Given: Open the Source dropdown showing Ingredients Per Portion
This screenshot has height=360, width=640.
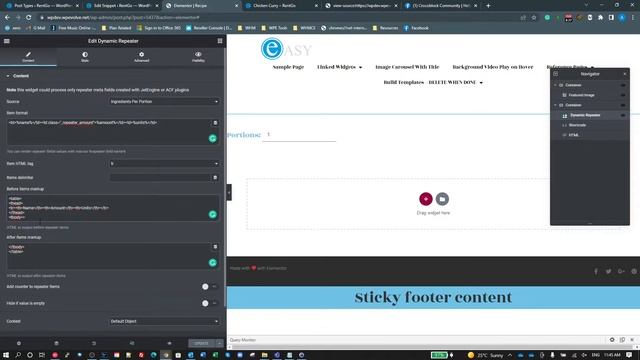Looking at the screenshot, I should click(x=164, y=102).
